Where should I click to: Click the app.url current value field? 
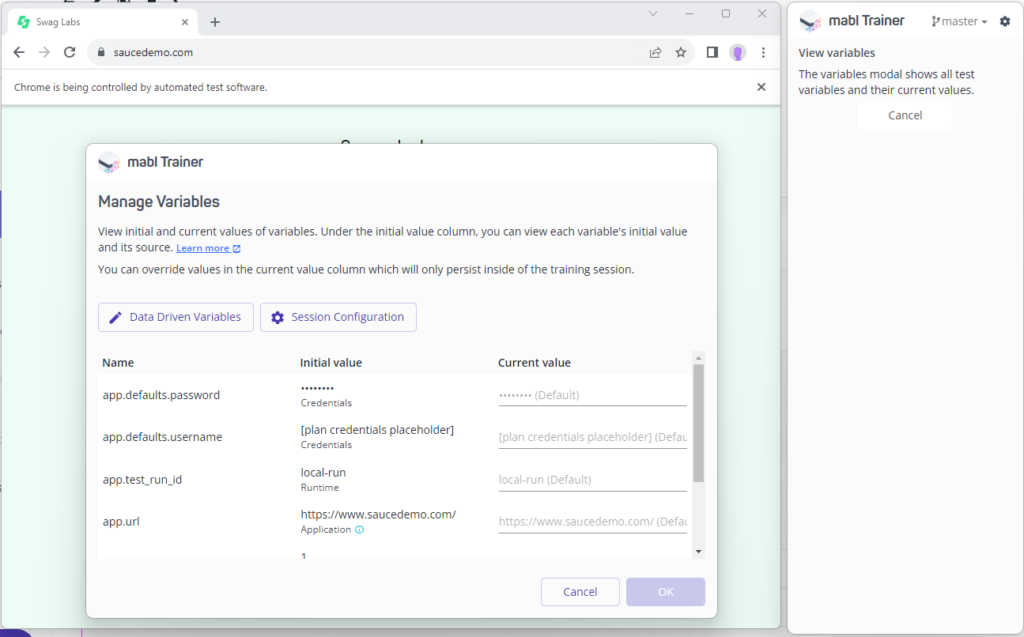coord(592,522)
